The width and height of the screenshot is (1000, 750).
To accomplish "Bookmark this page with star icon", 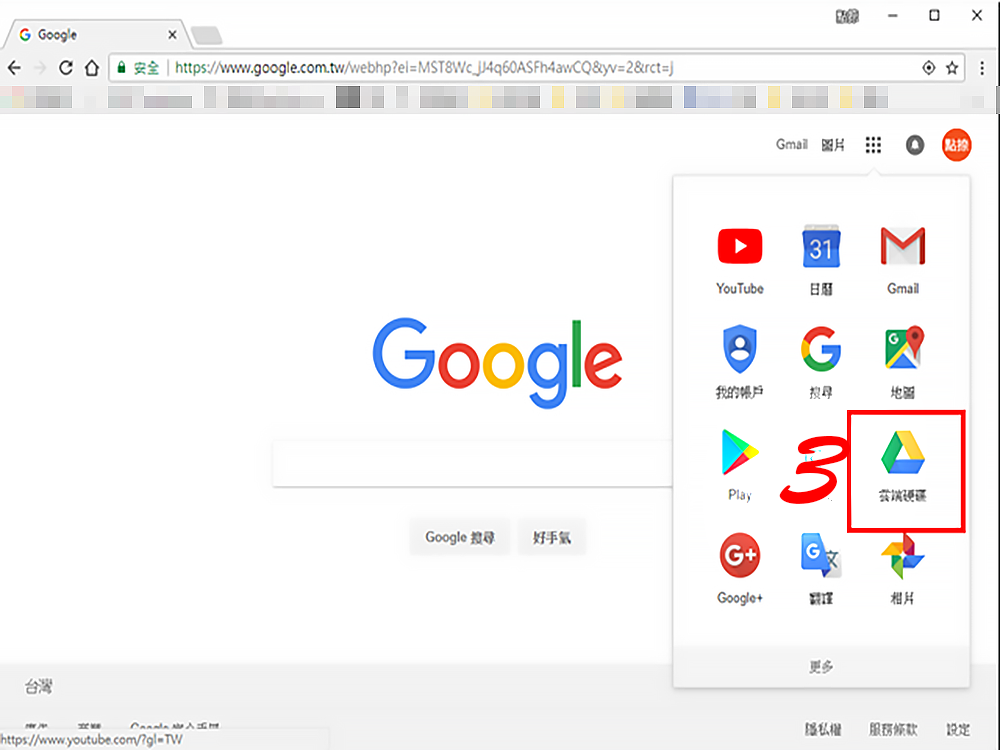I will pyautogui.click(x=952, y=68).
